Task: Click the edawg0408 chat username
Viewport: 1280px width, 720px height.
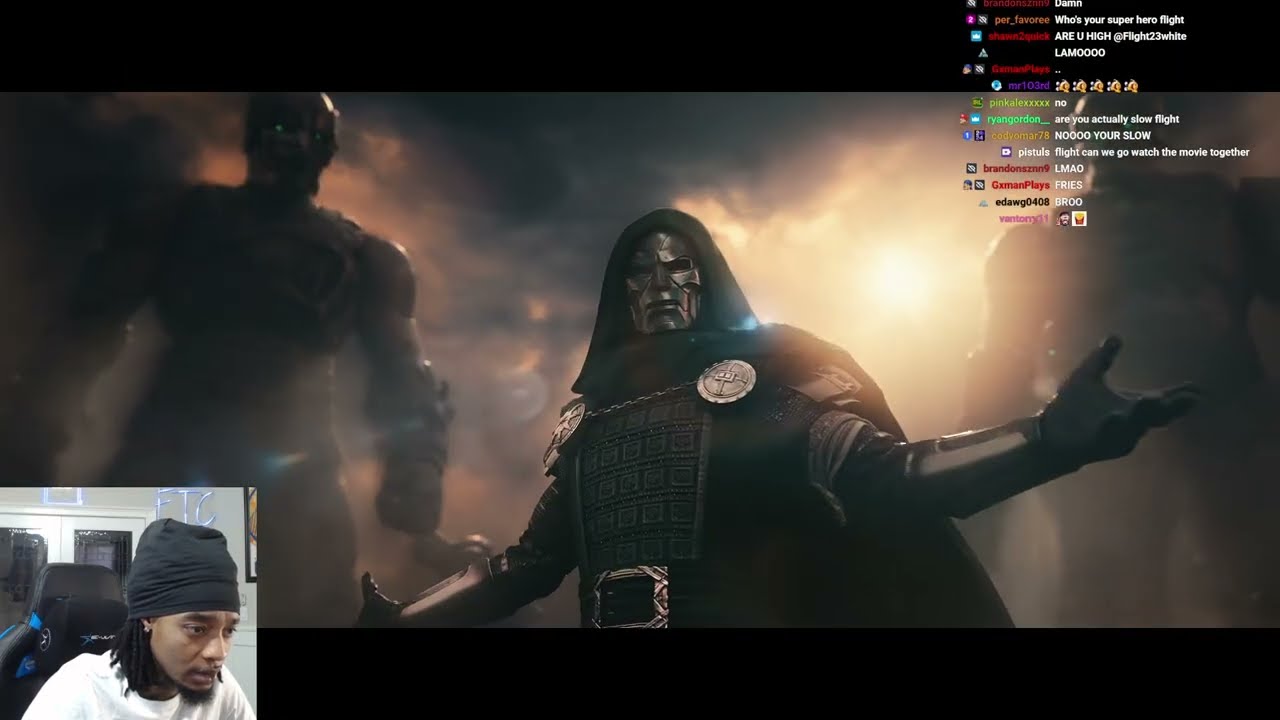Action: (x=1022, y=202)
